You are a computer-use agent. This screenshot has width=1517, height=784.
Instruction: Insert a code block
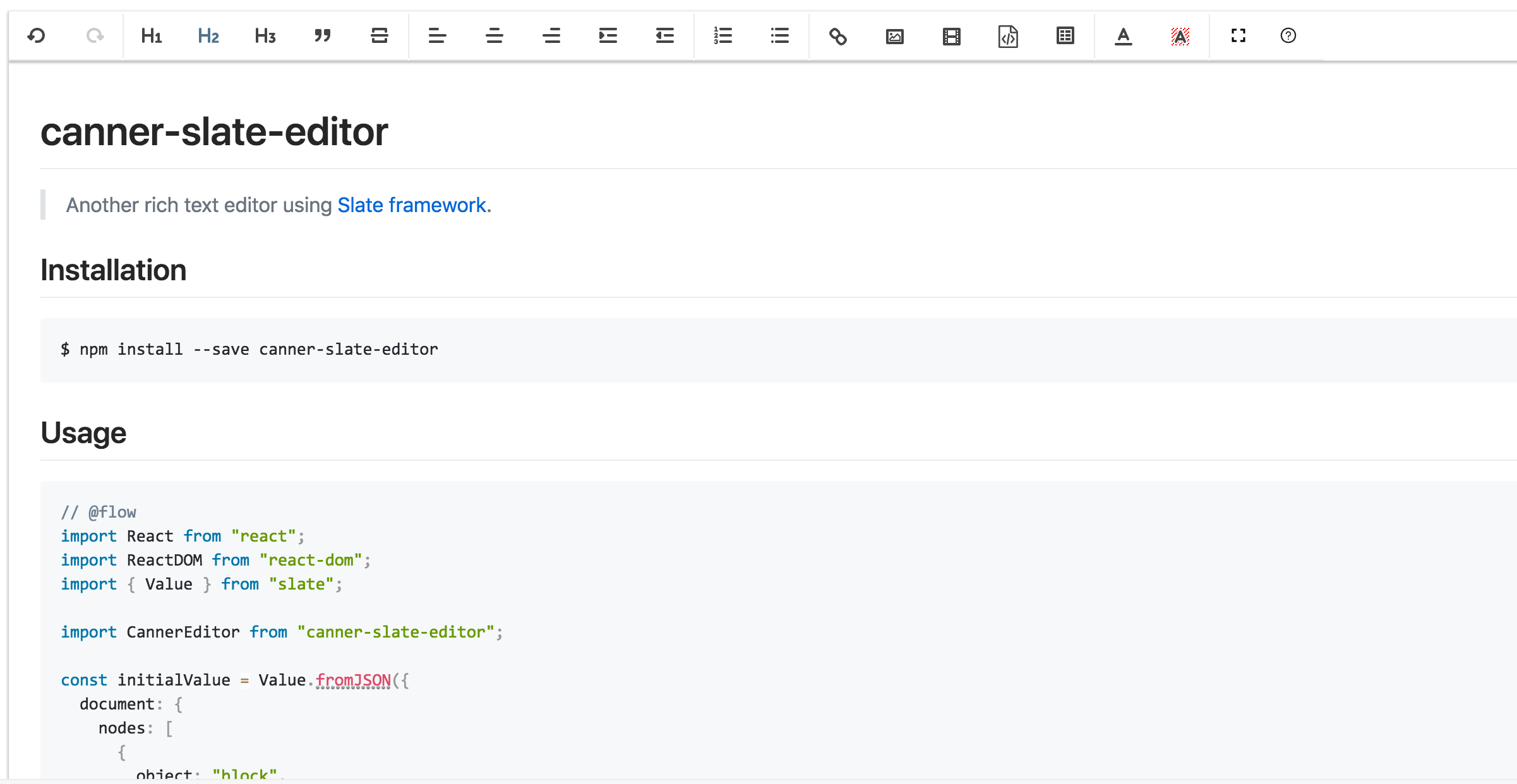coord(1008,36)
